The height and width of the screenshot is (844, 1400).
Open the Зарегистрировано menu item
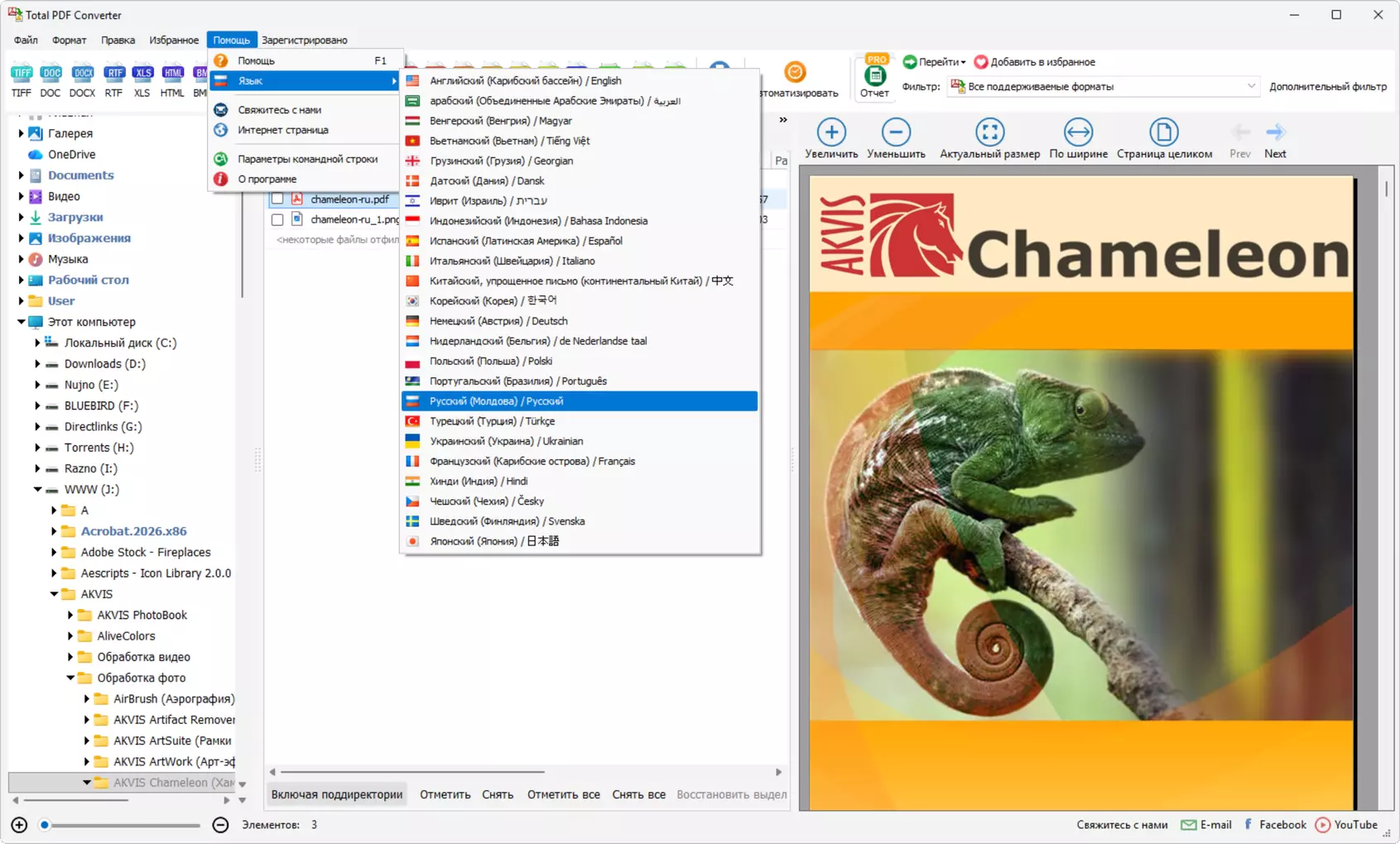(x=305, y=40)
